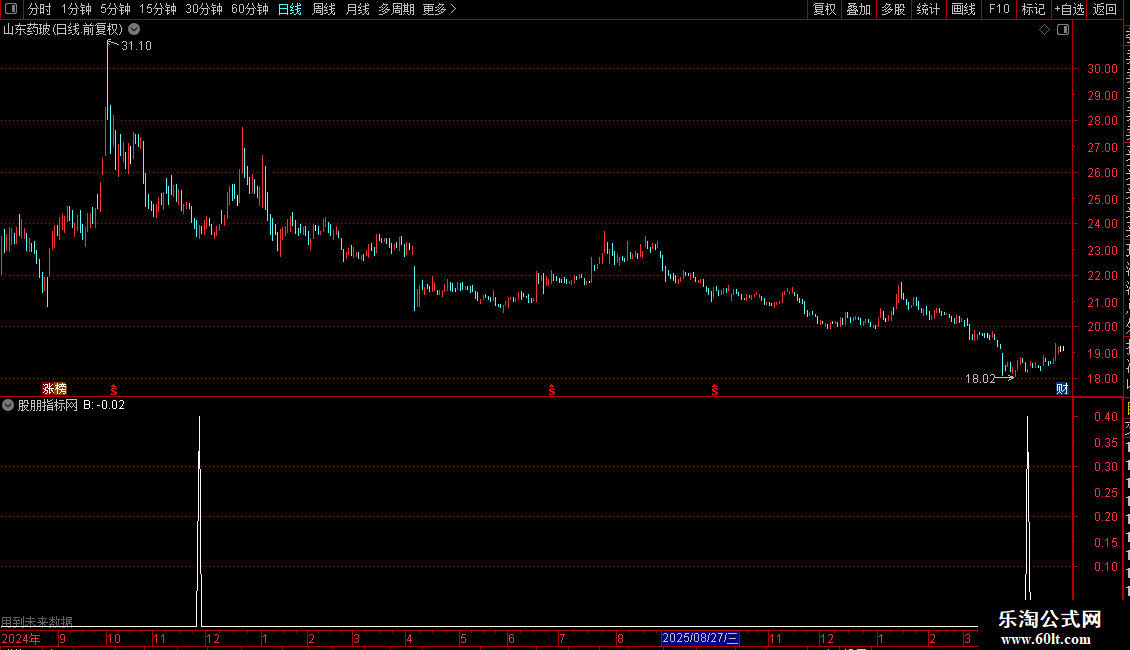Open the 股朋指标网 indicator dropdown
Image resolution: width=1130 pixels, height=650 pixels.
pyautogui.click(x=8, y=405)
